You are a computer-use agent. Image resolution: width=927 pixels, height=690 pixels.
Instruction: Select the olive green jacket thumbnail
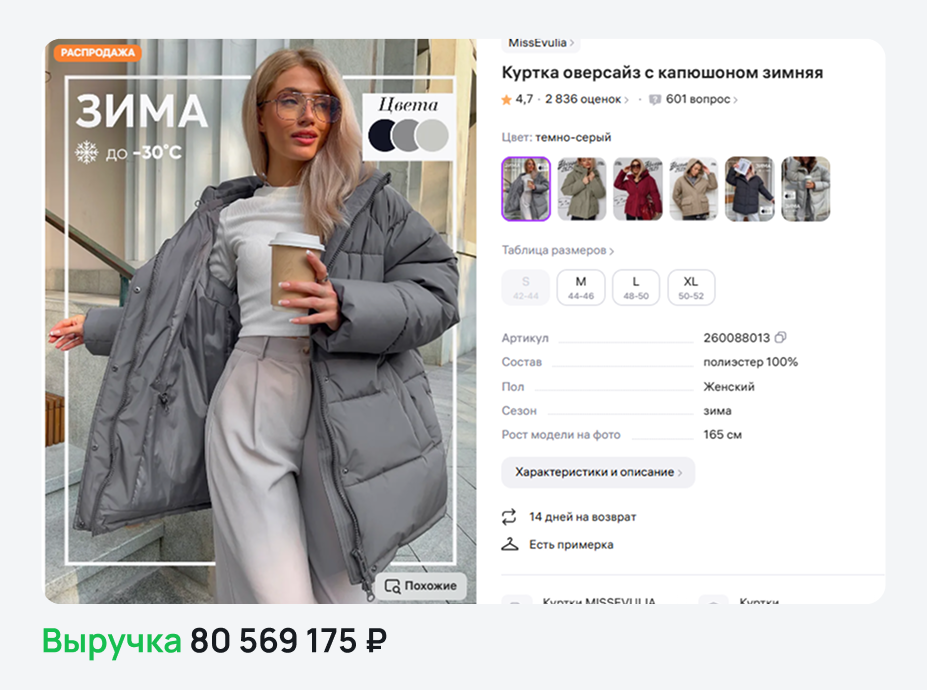coord(582,189)
